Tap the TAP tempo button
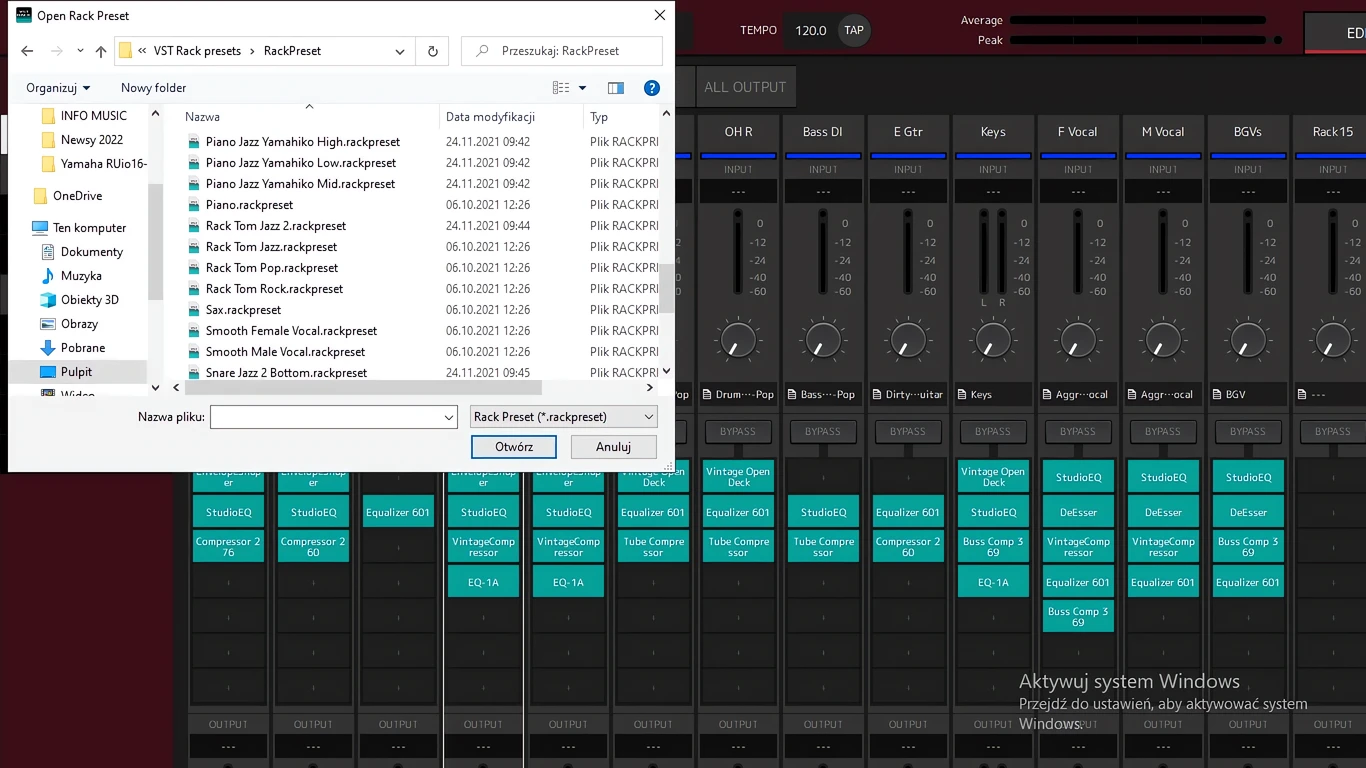Screen dimensions: 1366x768 click(x=854, y=30)
